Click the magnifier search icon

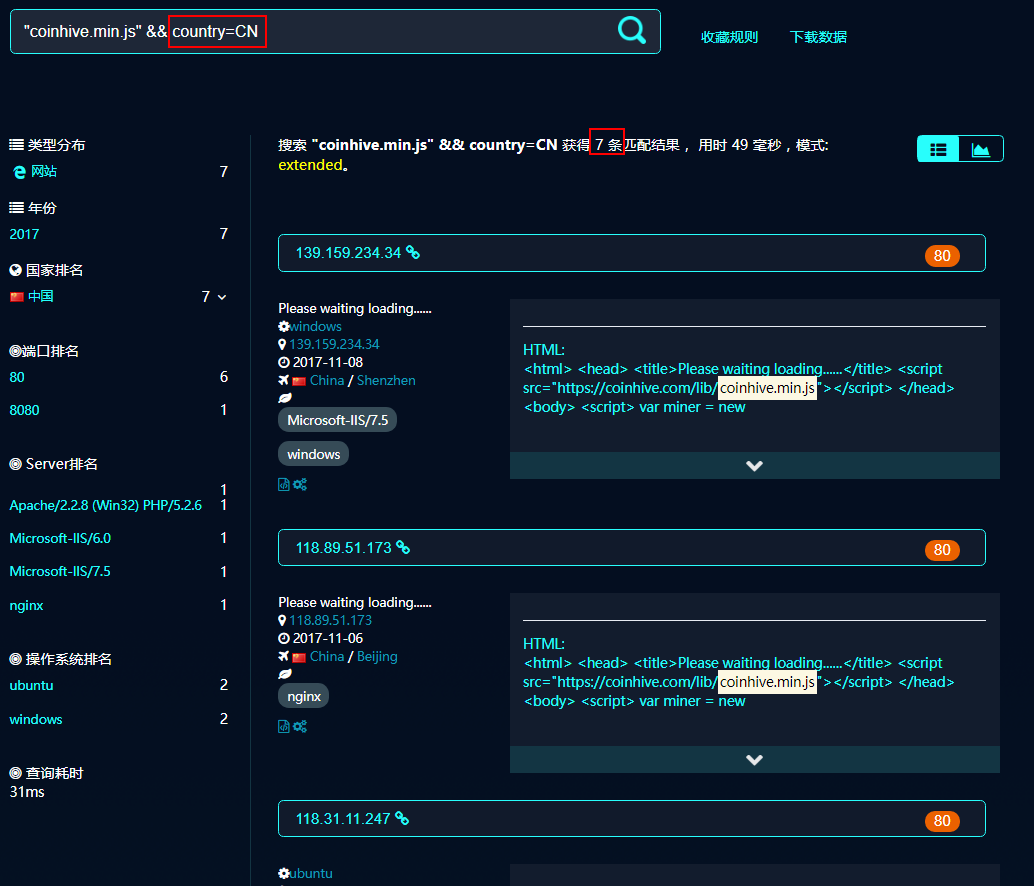[x=632, y=30]
